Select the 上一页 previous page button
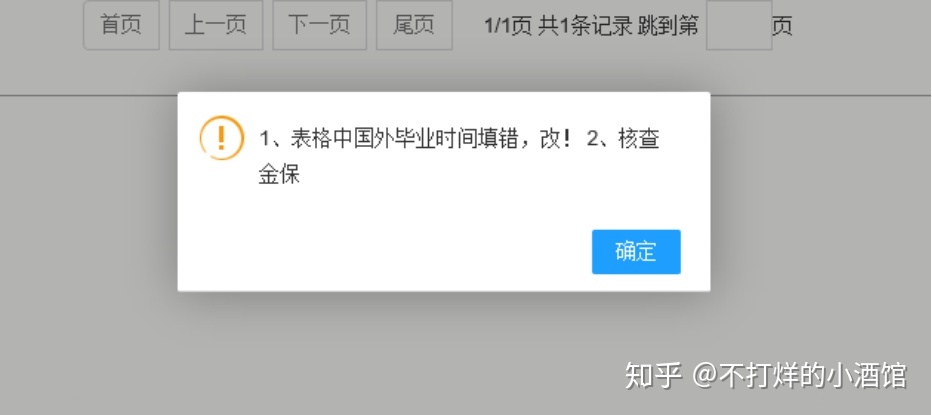This screenshot has height=415, width=932. [216, 26]
